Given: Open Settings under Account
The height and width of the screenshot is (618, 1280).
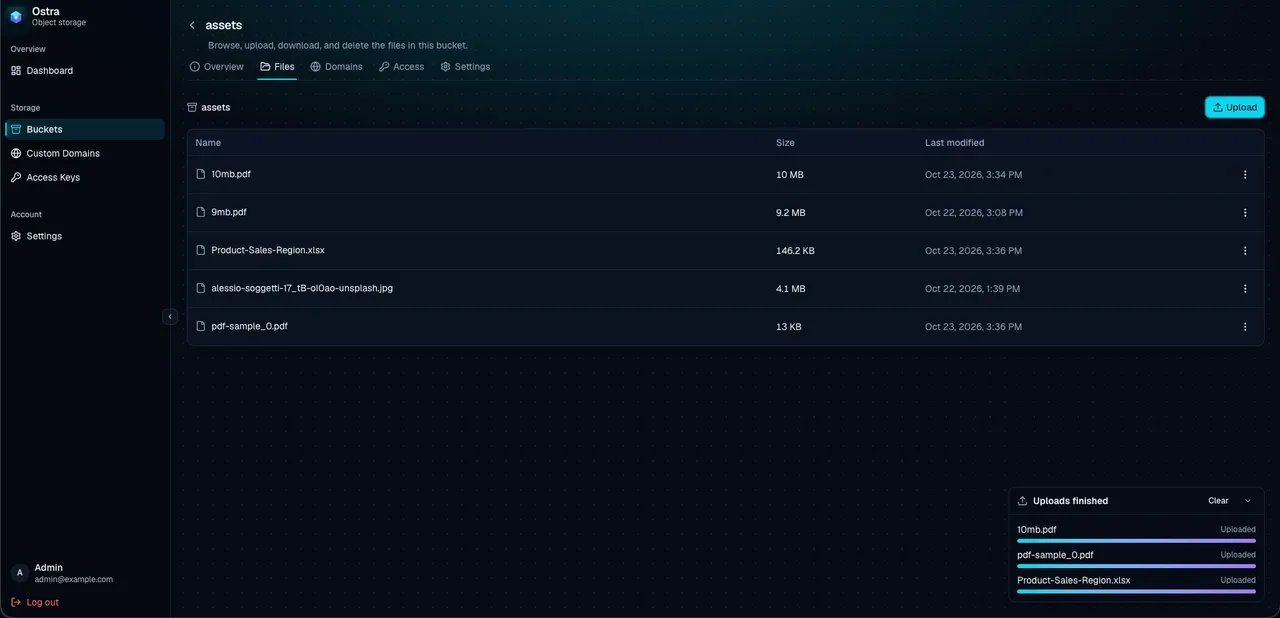Looking at the screenshot, I should tap(84, 236).
